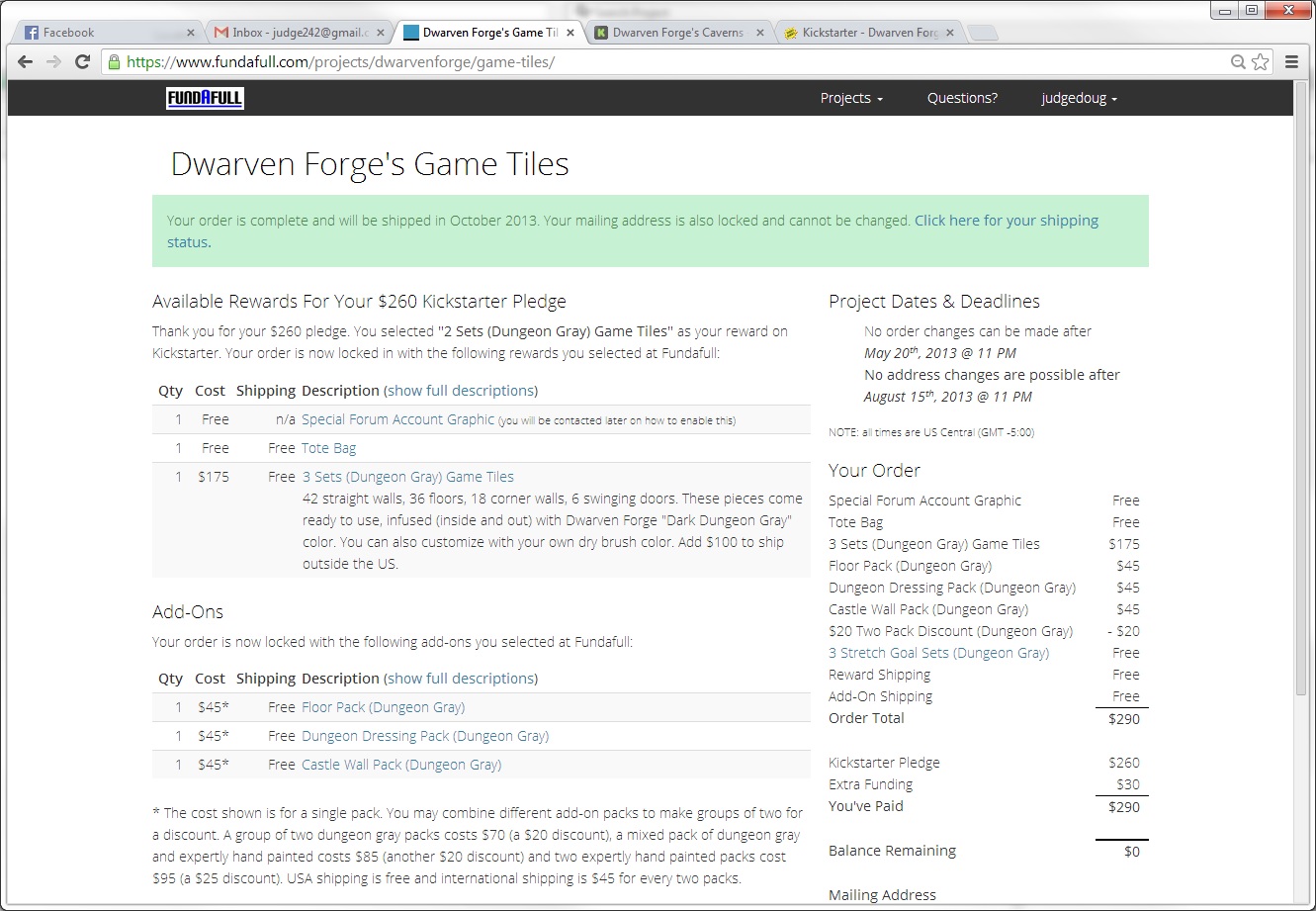Reload the current page
This screenshot has height=911, width=1316.
(x=83, y=61)
